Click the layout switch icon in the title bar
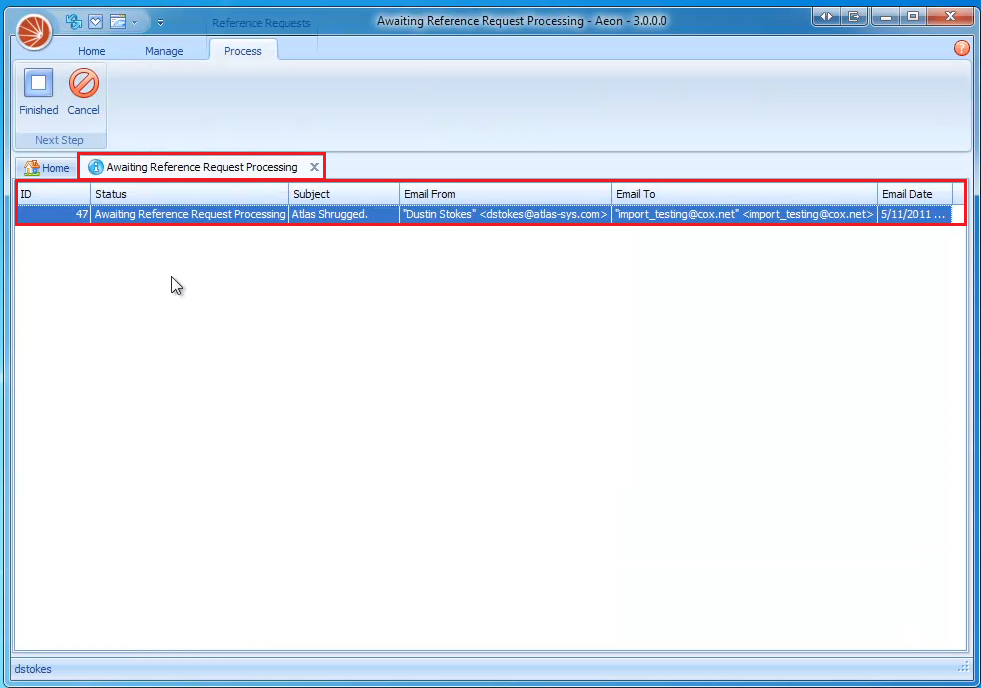Image resolution: width=981 pixels, height=688 pixels. 824,16
